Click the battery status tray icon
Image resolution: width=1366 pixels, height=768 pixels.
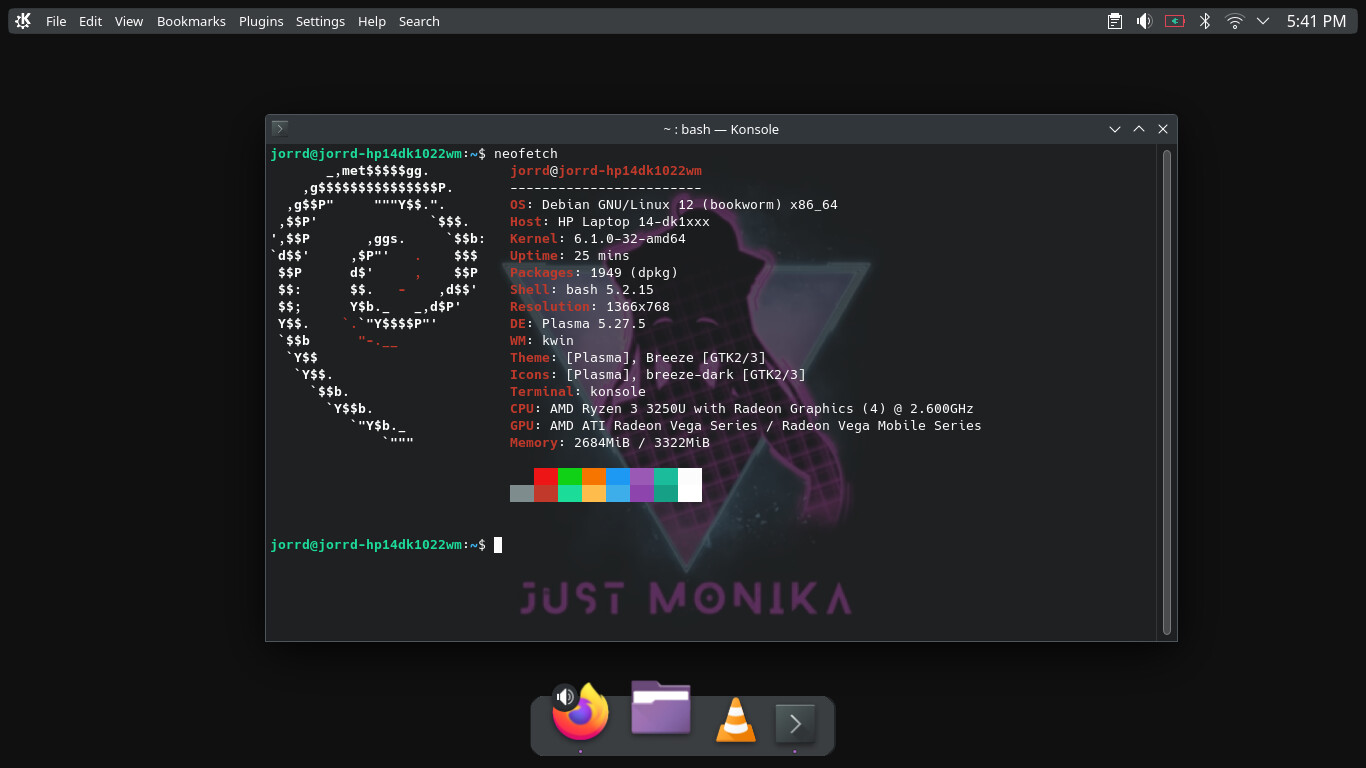click(1175, 21)
